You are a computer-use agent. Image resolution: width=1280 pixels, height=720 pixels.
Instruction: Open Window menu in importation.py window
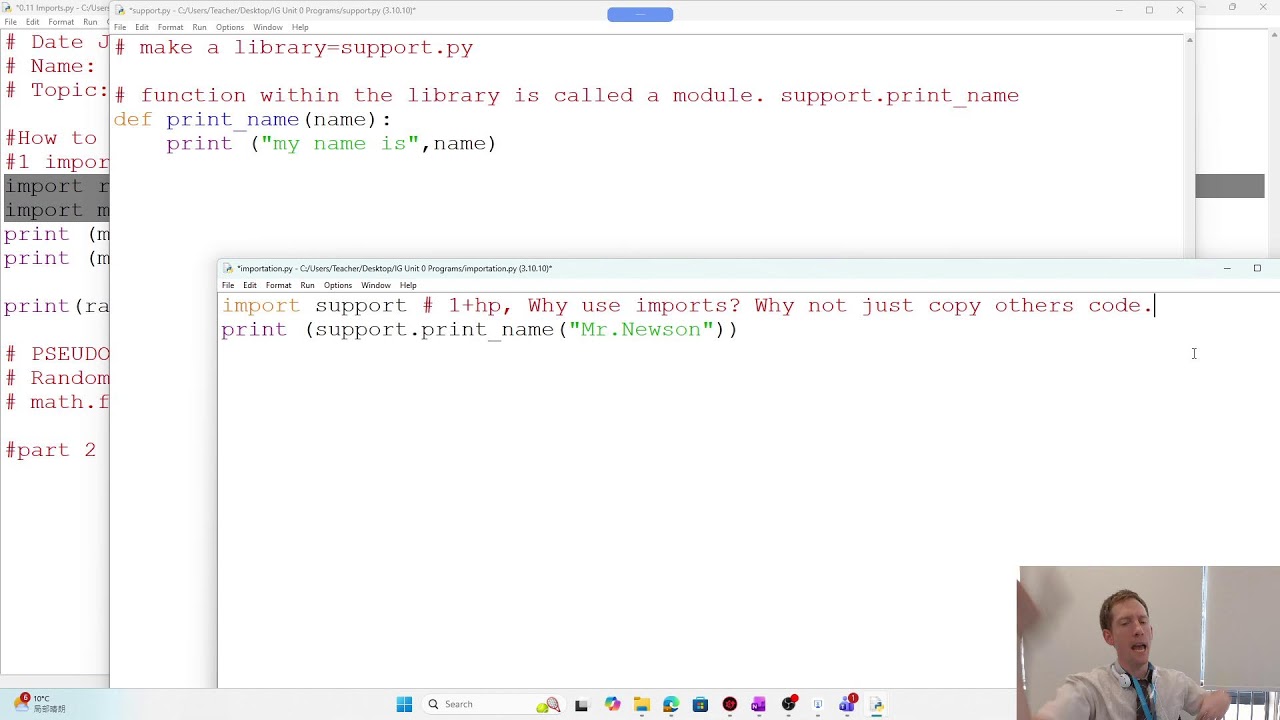pyautogui.click(x=376, y=285)
